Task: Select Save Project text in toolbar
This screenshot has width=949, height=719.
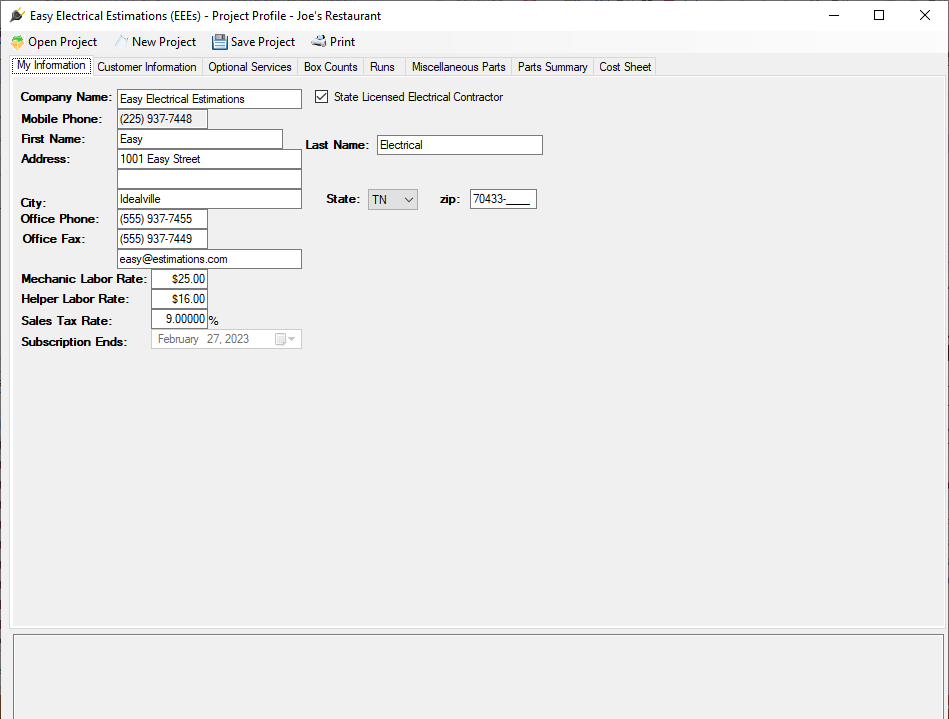Action: 263,42
